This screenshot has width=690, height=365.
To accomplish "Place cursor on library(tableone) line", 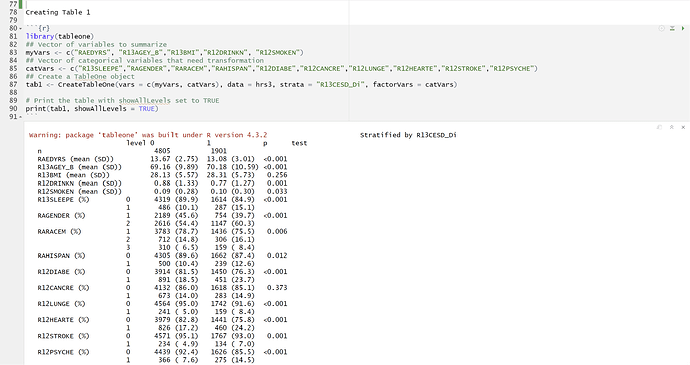I will click(59, 37).
